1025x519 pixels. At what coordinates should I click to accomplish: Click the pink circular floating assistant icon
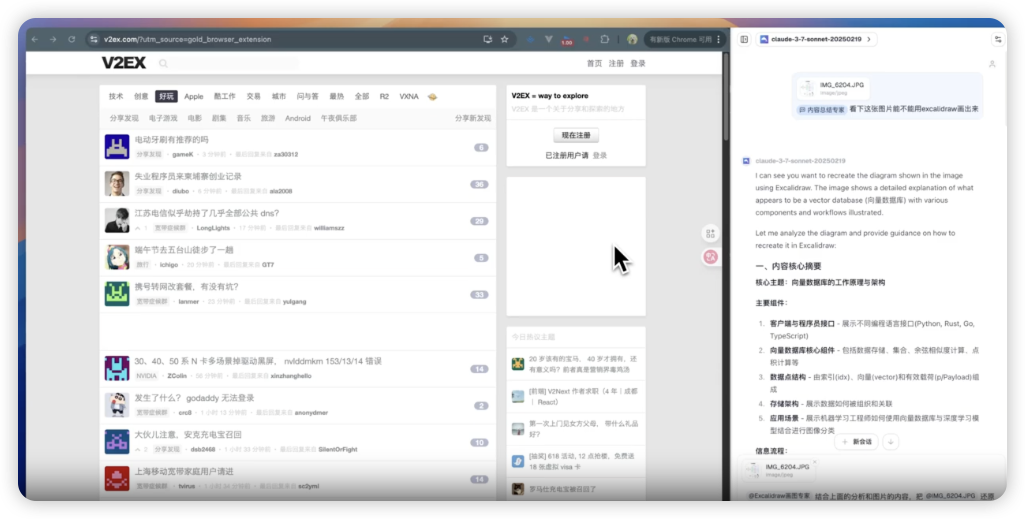pos(710,257)
